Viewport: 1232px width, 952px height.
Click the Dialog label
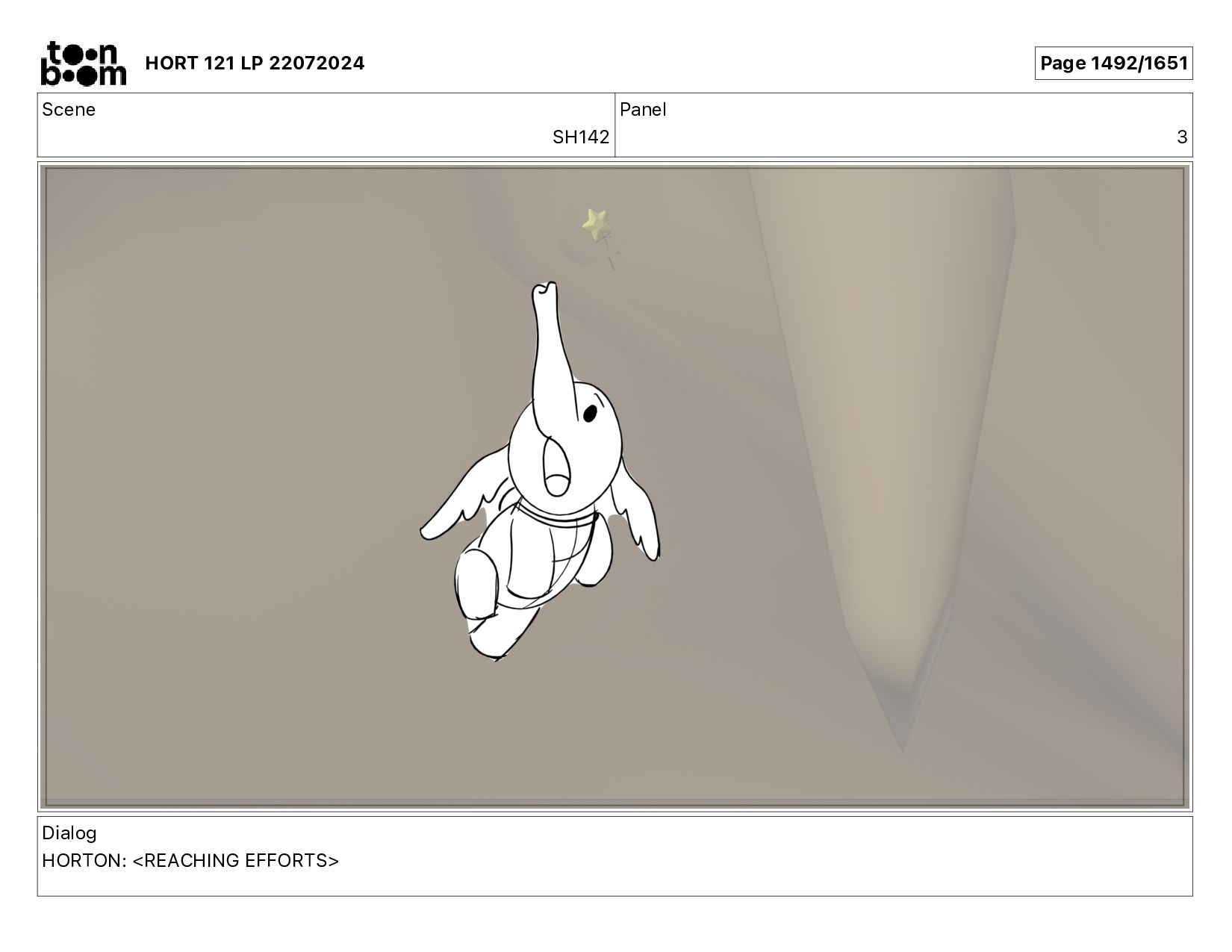point(69,833)
